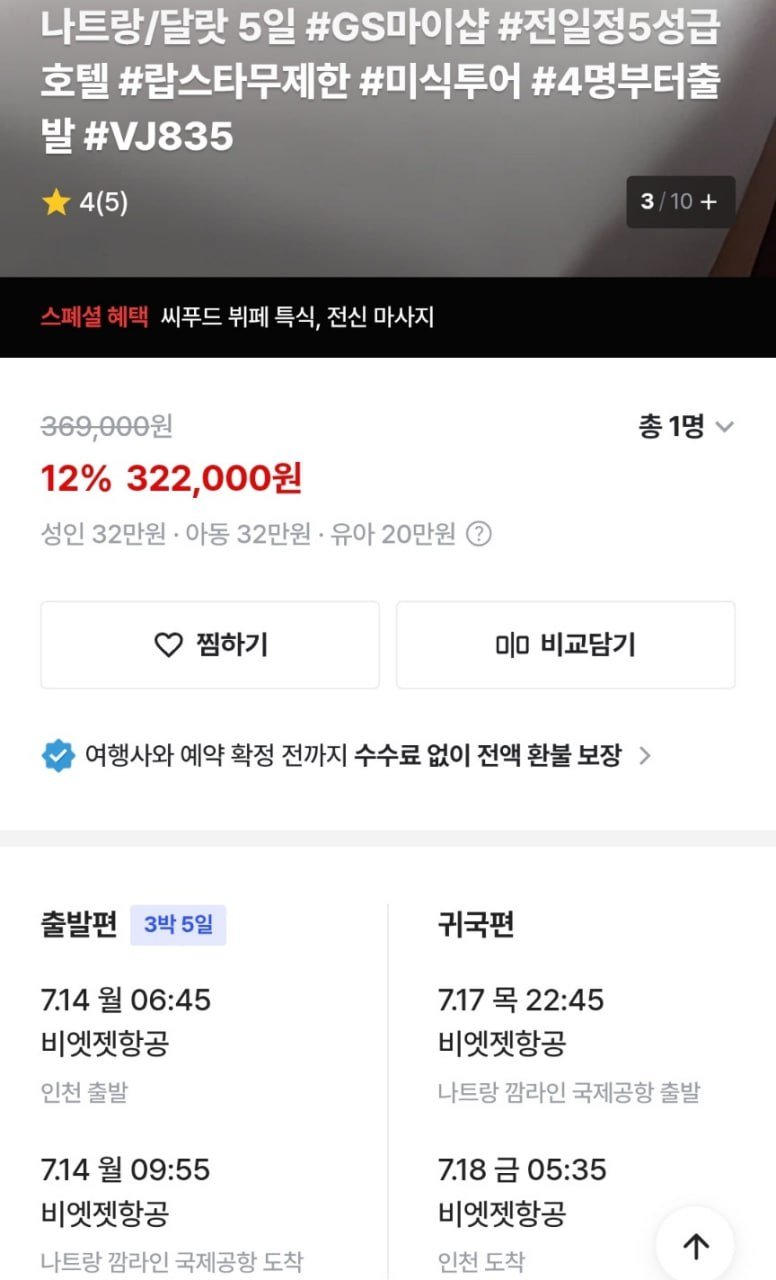Click the heart icon on 찜하기
Screen dimensions: 776x1280
pyautogui.click(x=169, y=645)
